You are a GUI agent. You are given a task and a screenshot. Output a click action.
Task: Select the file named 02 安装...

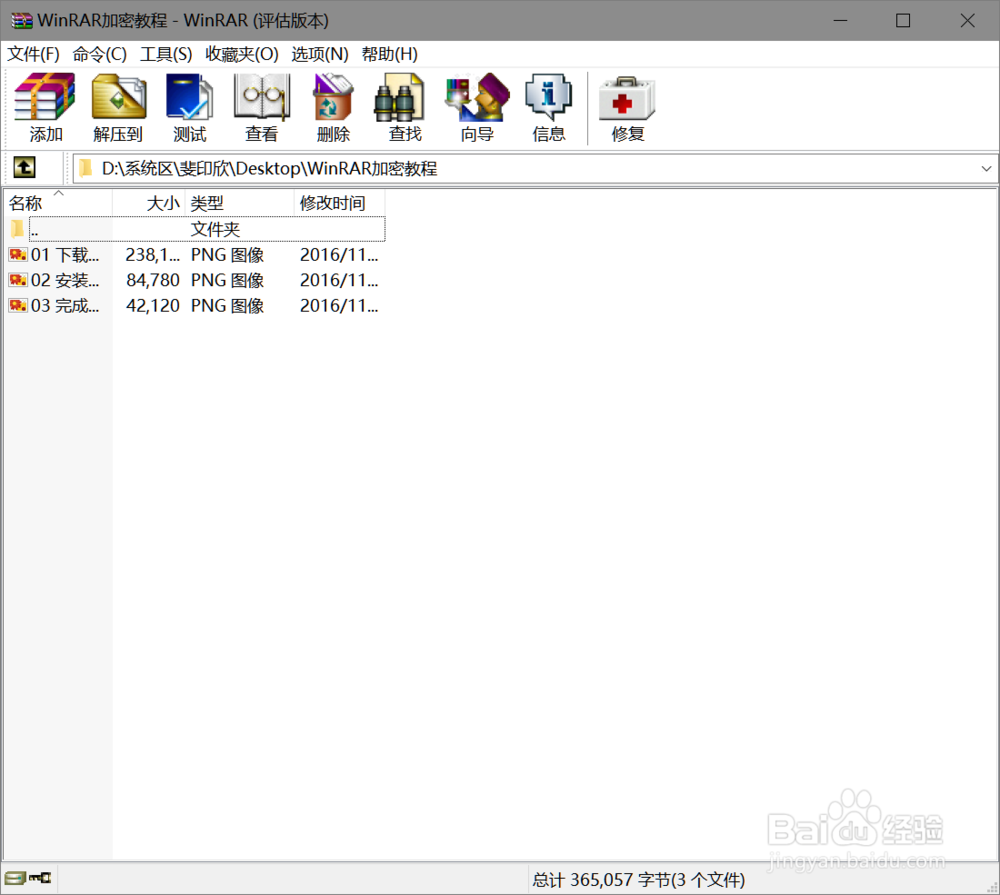65,280
